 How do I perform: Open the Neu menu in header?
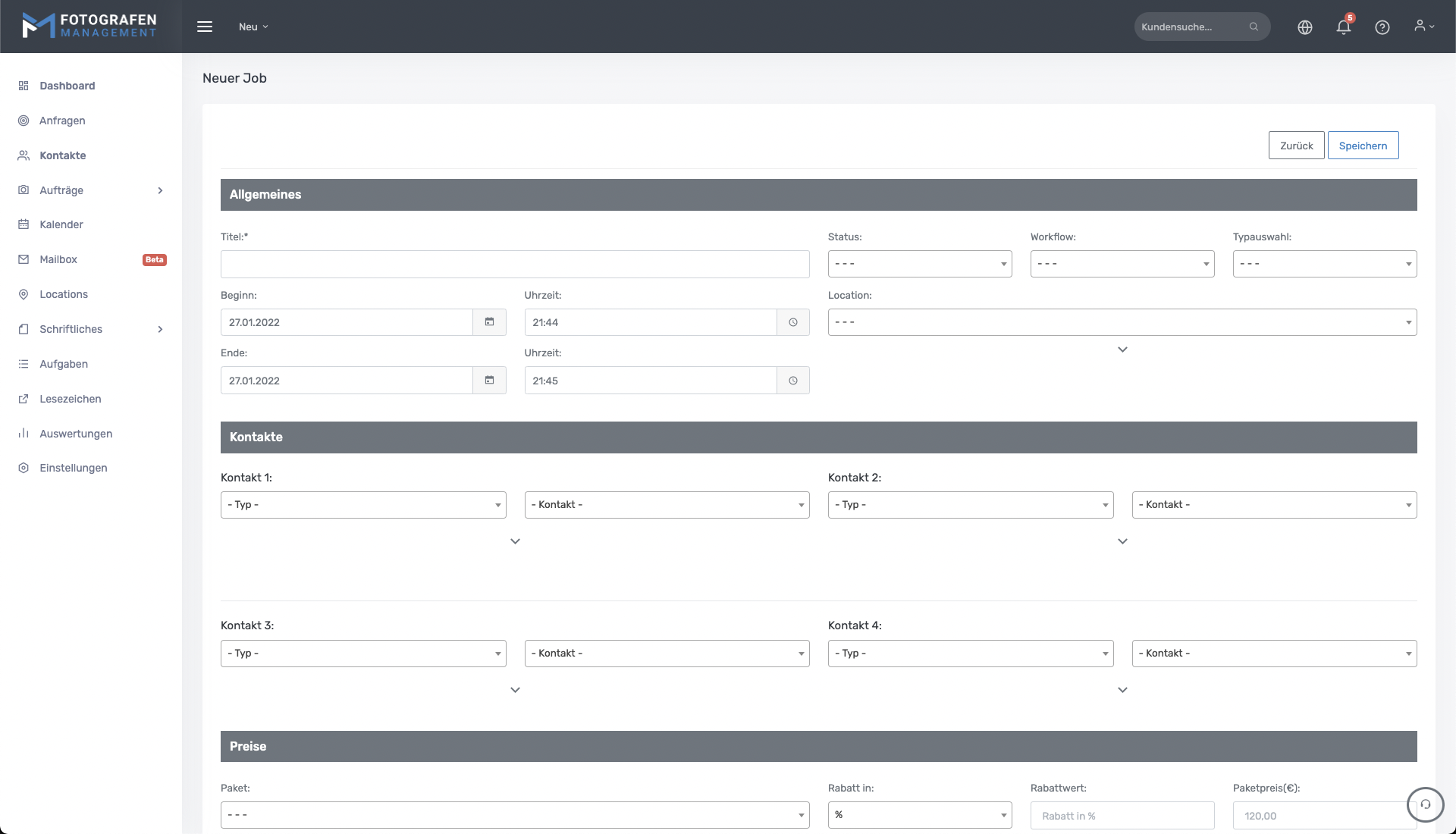click(253, 27)
